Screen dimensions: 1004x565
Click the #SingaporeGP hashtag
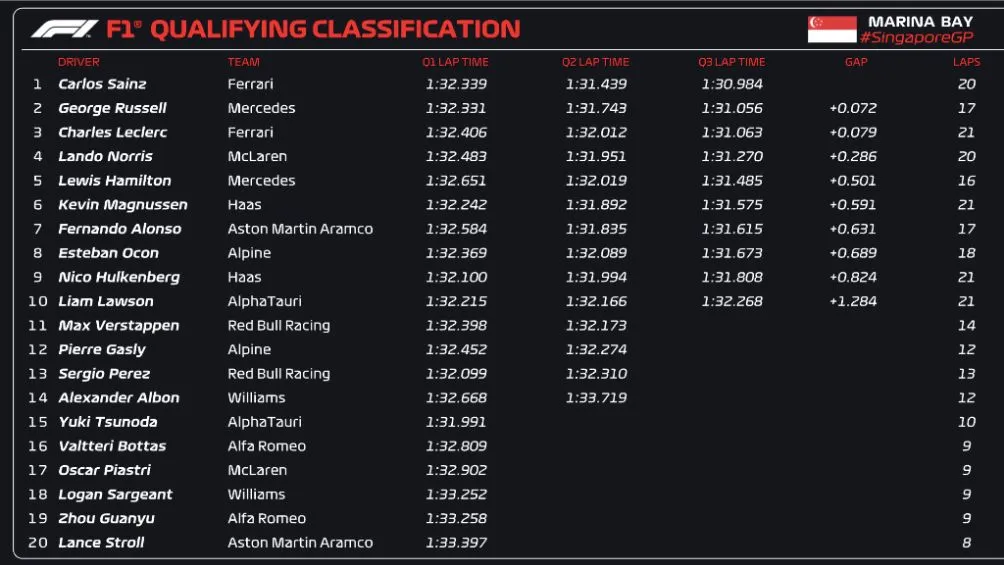coord(916,38)
